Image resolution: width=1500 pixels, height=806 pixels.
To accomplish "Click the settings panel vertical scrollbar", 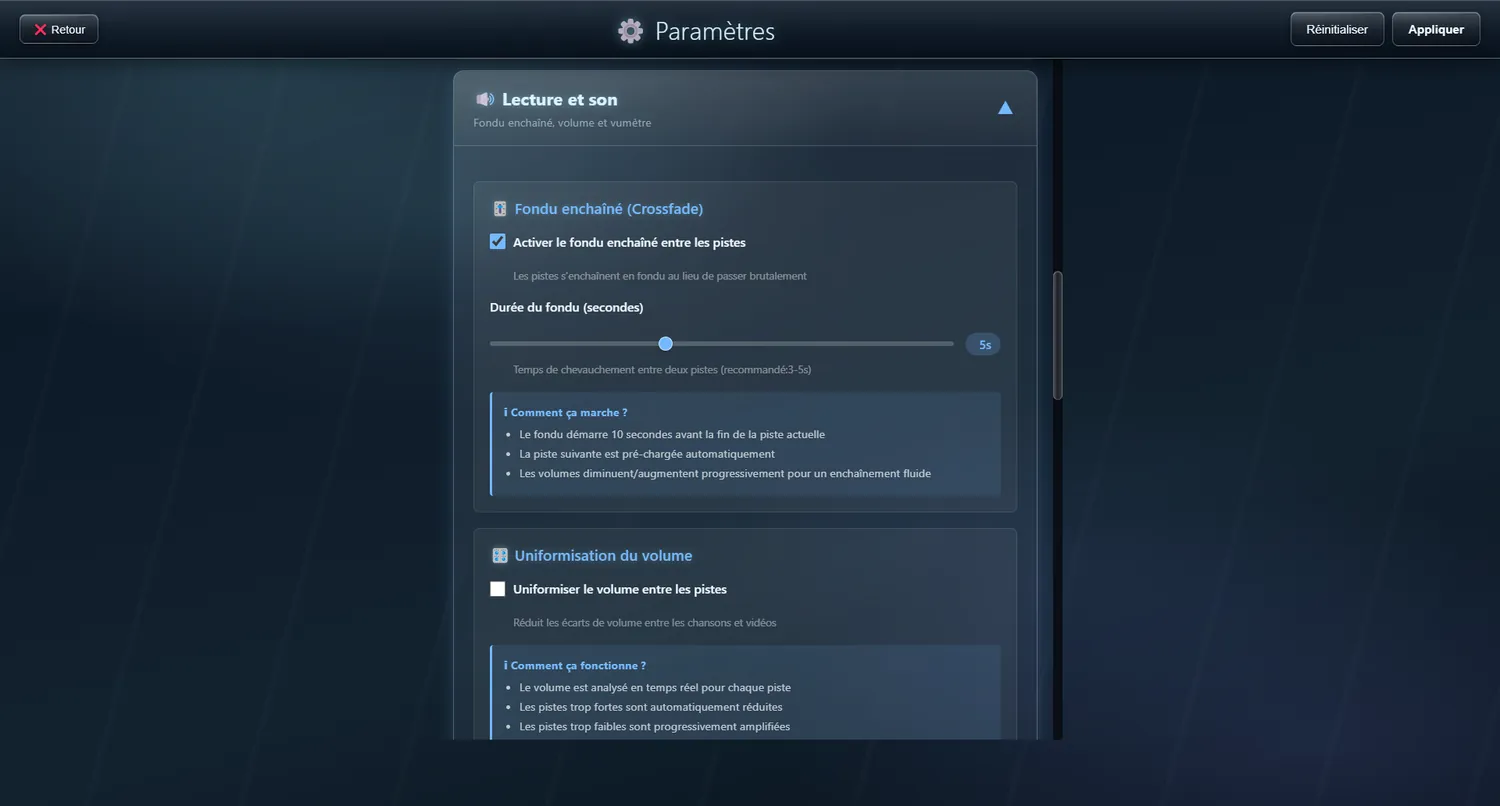I will coord(1058,336).
